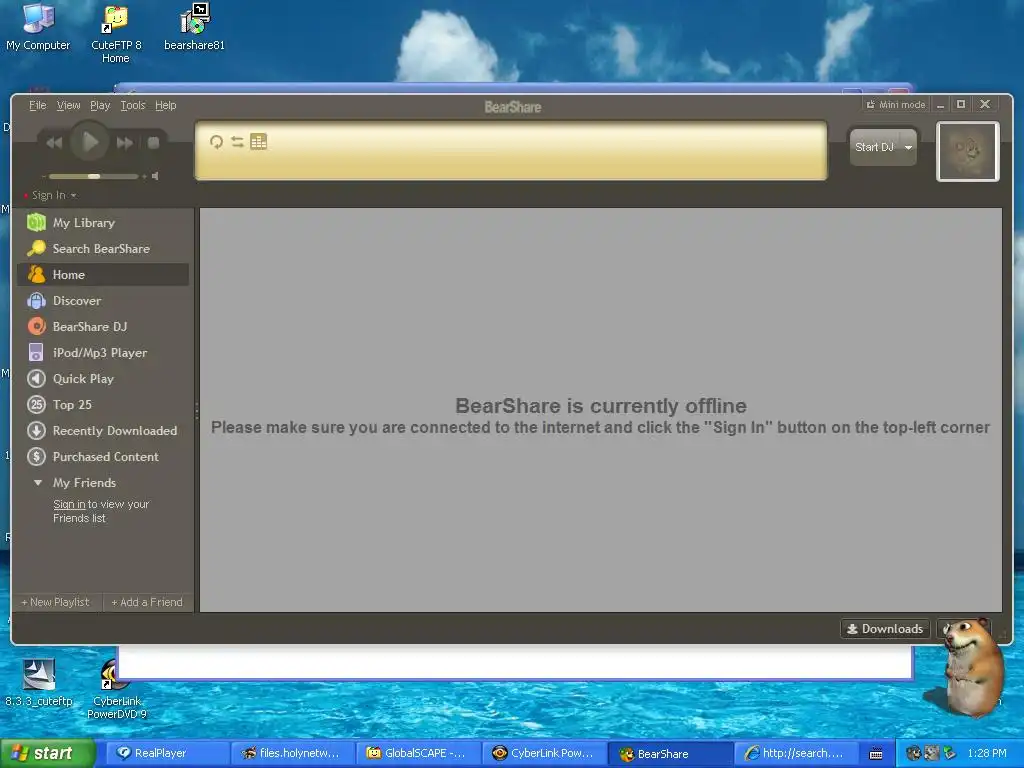Select Purchased Content label text
The height and width of the screenshot is (768, 1024).
[x=106, y=457]
